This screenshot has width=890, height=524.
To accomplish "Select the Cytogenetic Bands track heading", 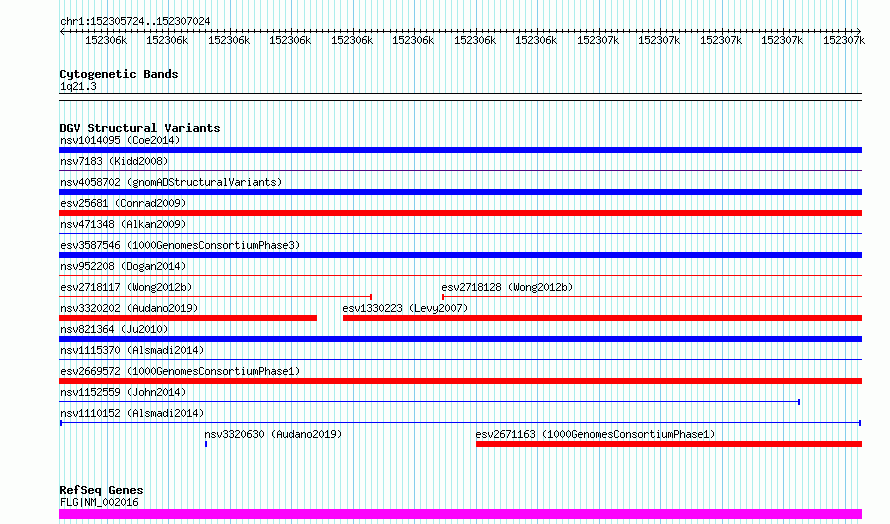I will [119, 74].
